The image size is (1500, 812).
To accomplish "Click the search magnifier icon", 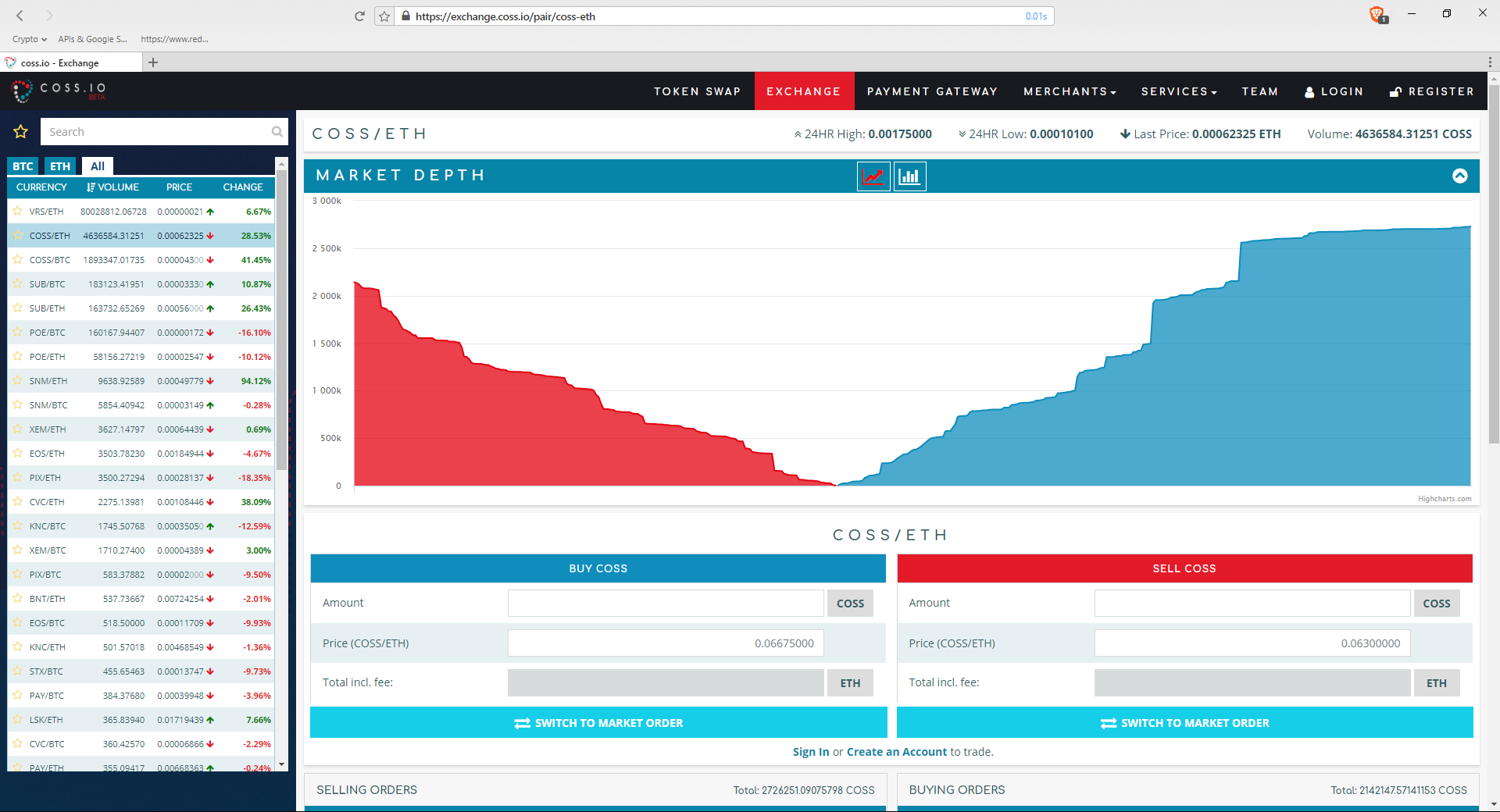I will click(277, 132).
